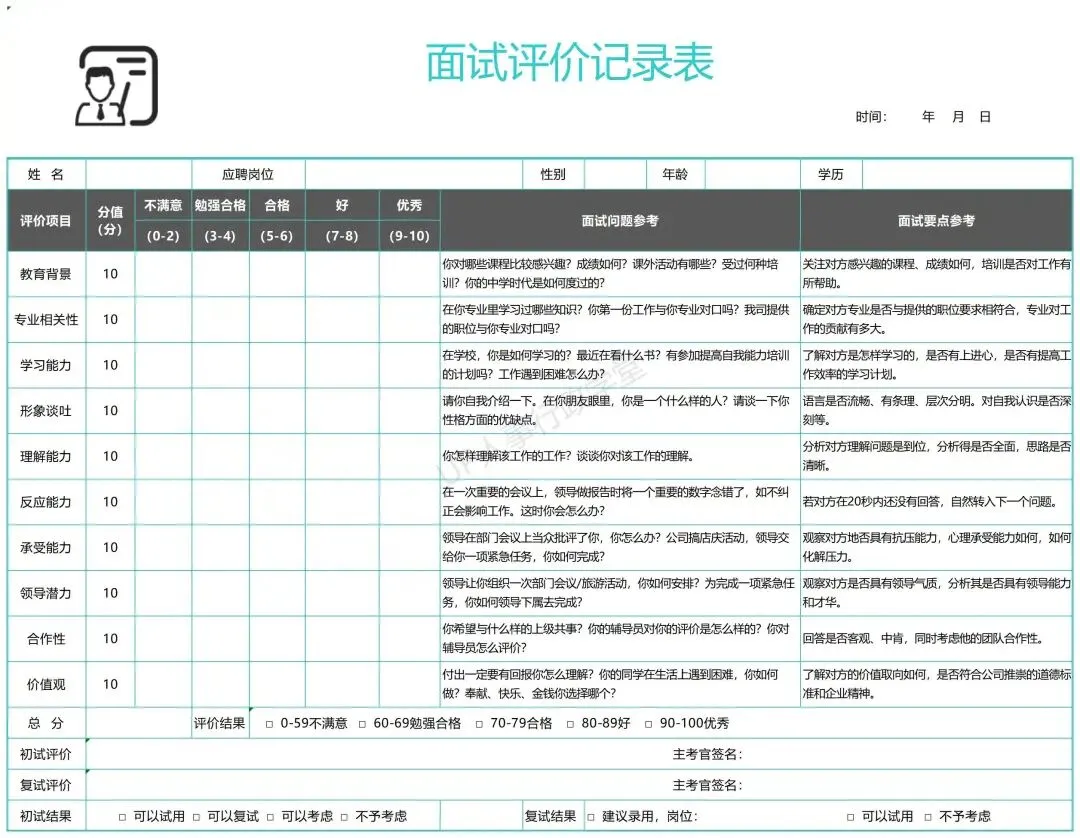The width and height of the screenshot is (1080, 838).
Task: Click the interviewer logo icon
Action: (116, 86)
